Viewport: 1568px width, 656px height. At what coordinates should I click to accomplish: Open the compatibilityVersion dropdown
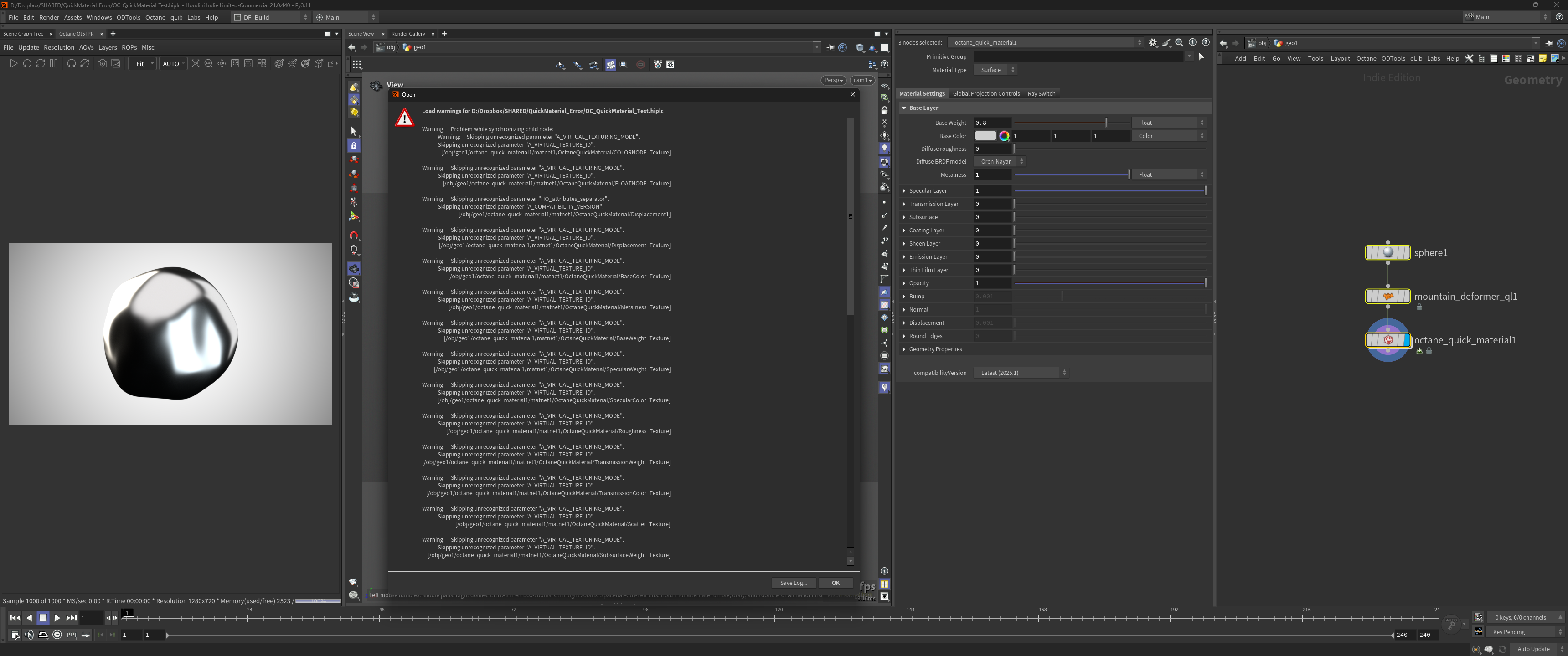coord(1021,373)
